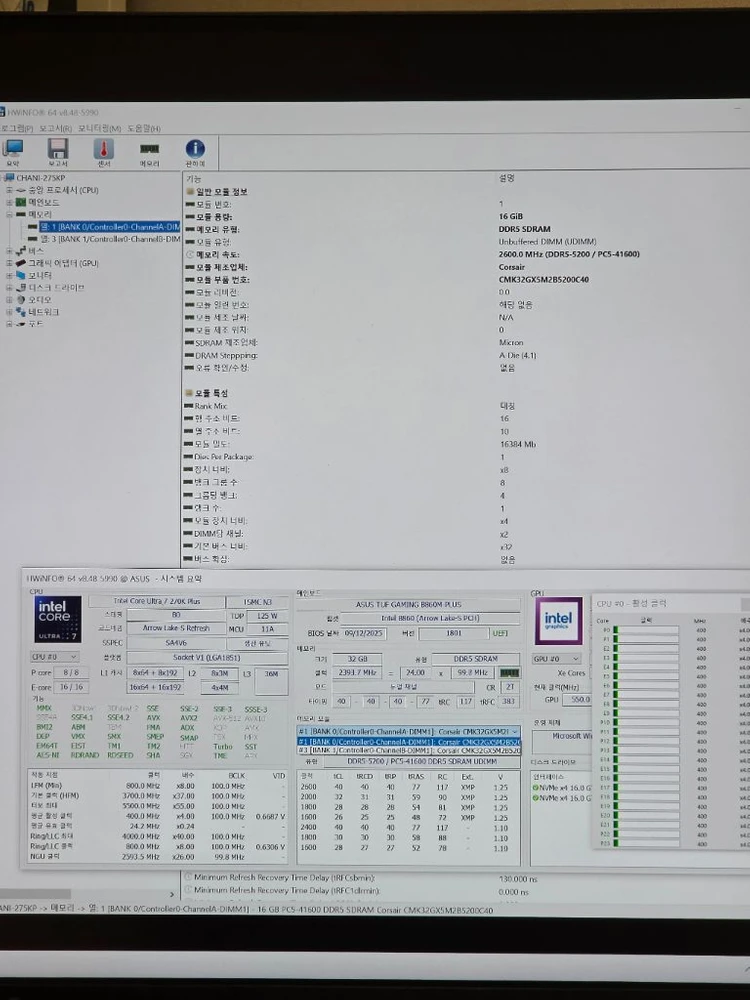Click the CHANI-275KP root tree item
750x1000 pixels.
(x=41, y=178)
